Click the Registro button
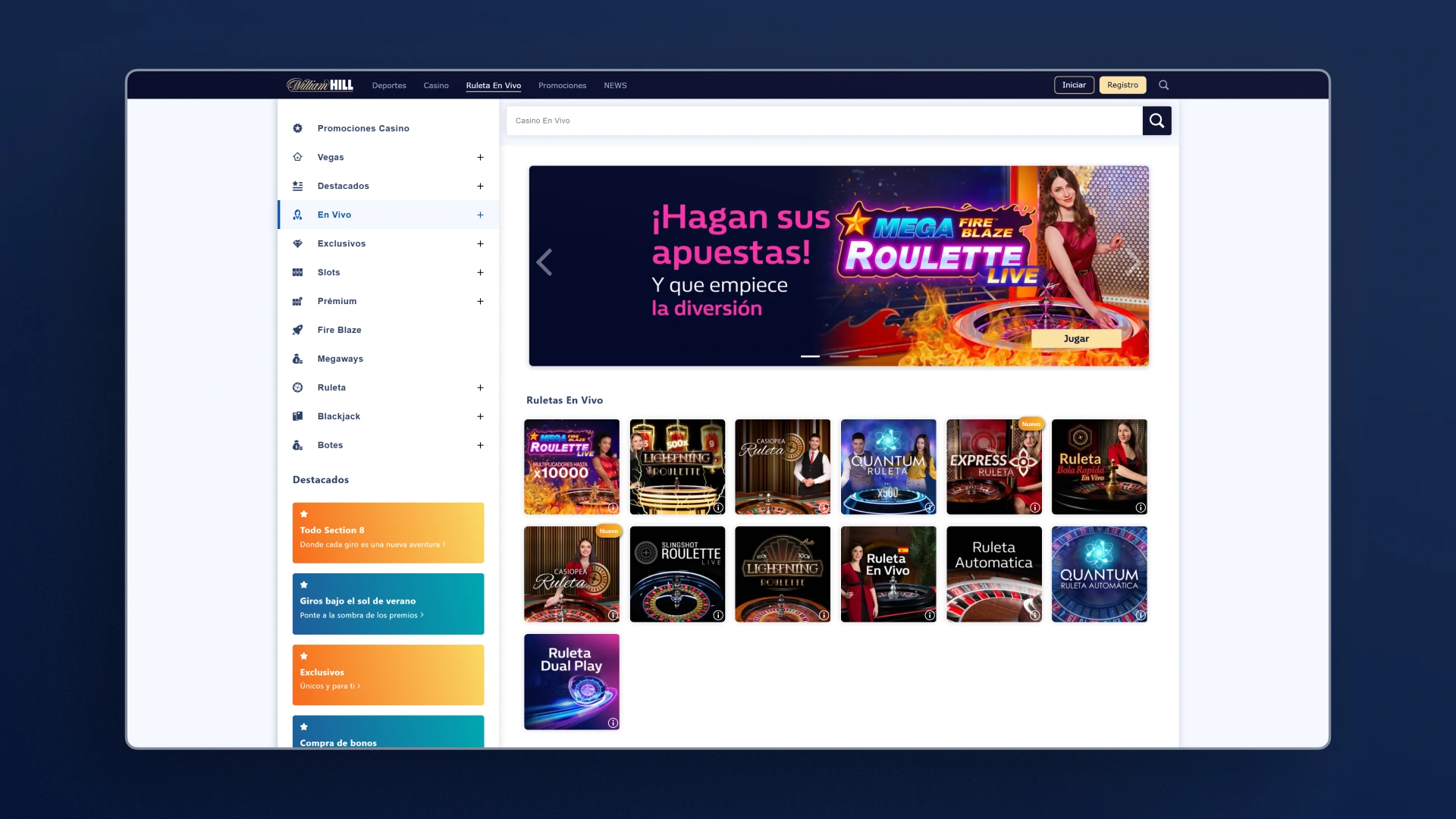The width and height of the screenshot is (1456, 819). pos(1122,85)
